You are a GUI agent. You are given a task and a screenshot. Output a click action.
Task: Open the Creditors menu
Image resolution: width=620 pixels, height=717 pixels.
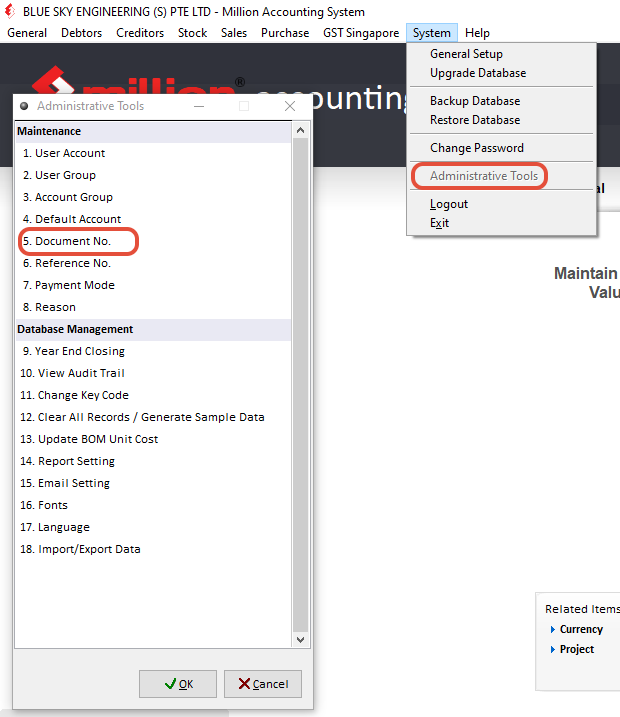click(x=140, y=33)
